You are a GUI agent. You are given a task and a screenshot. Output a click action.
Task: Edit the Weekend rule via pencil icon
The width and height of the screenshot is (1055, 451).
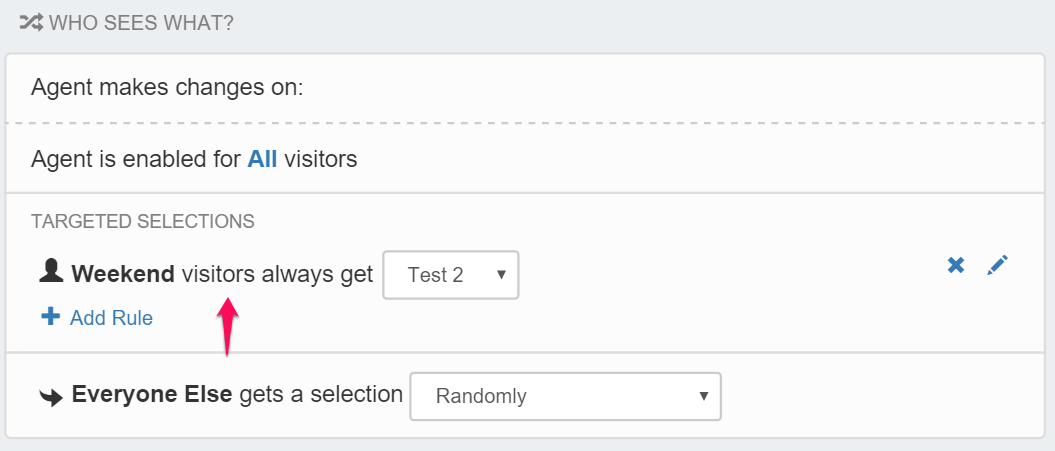[x=997, y=265]
